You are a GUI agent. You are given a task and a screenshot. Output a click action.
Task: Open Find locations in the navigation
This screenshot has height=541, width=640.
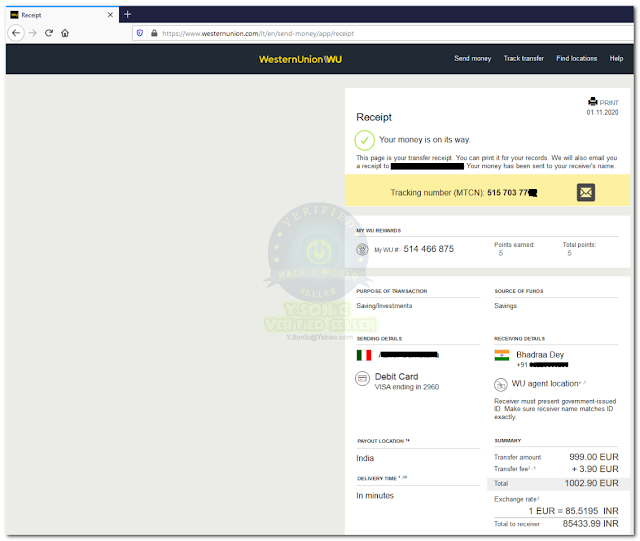point(576,58)
